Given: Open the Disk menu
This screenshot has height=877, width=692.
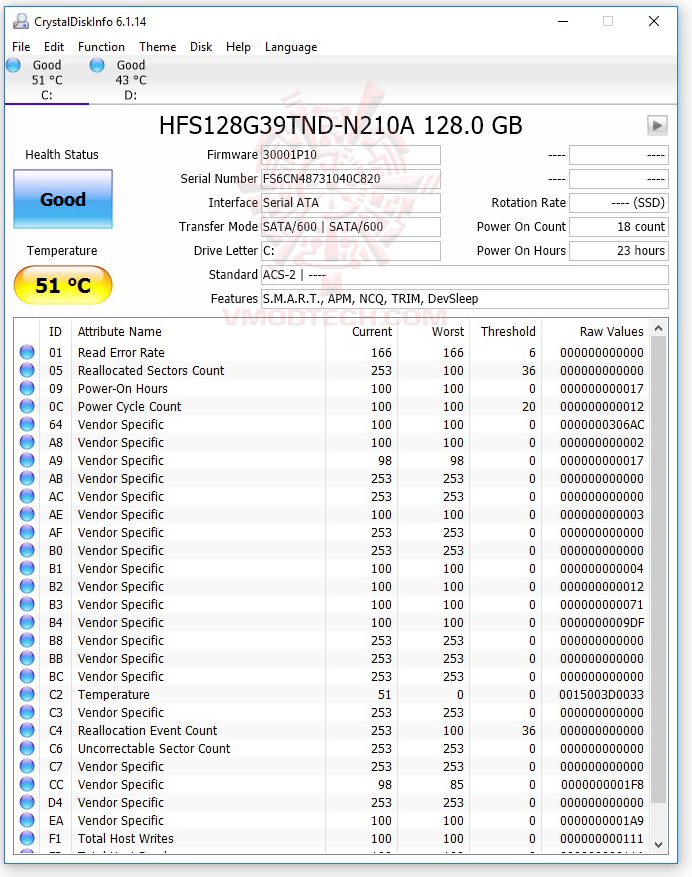Looking at the screenshot, I should (x=201, y=47).
